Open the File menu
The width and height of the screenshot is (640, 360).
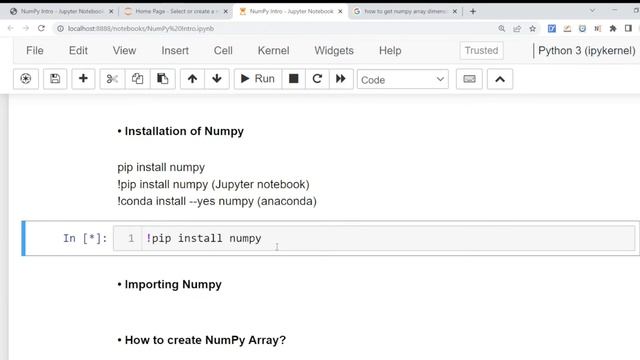coord(35,51)
